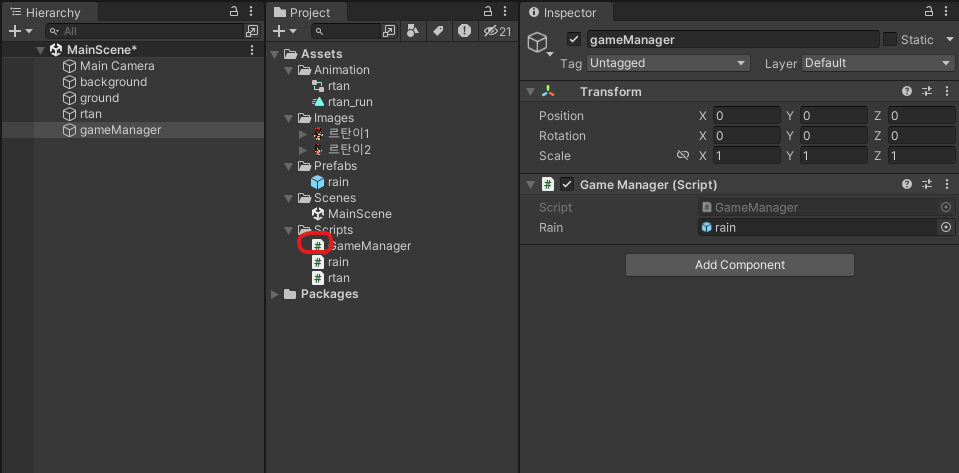Open search window icon in Project
This screenshot has height=473, width=959.
tap(389, 31)
